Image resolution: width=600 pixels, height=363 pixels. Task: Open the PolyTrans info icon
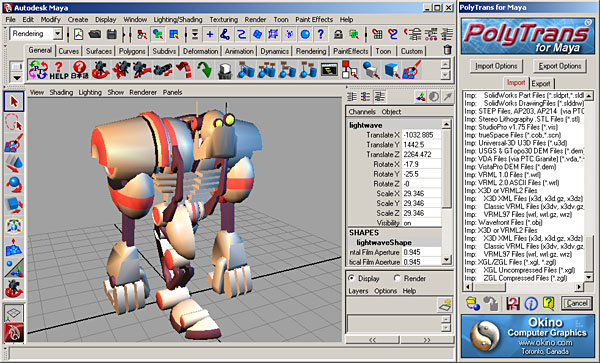point(531,304)
